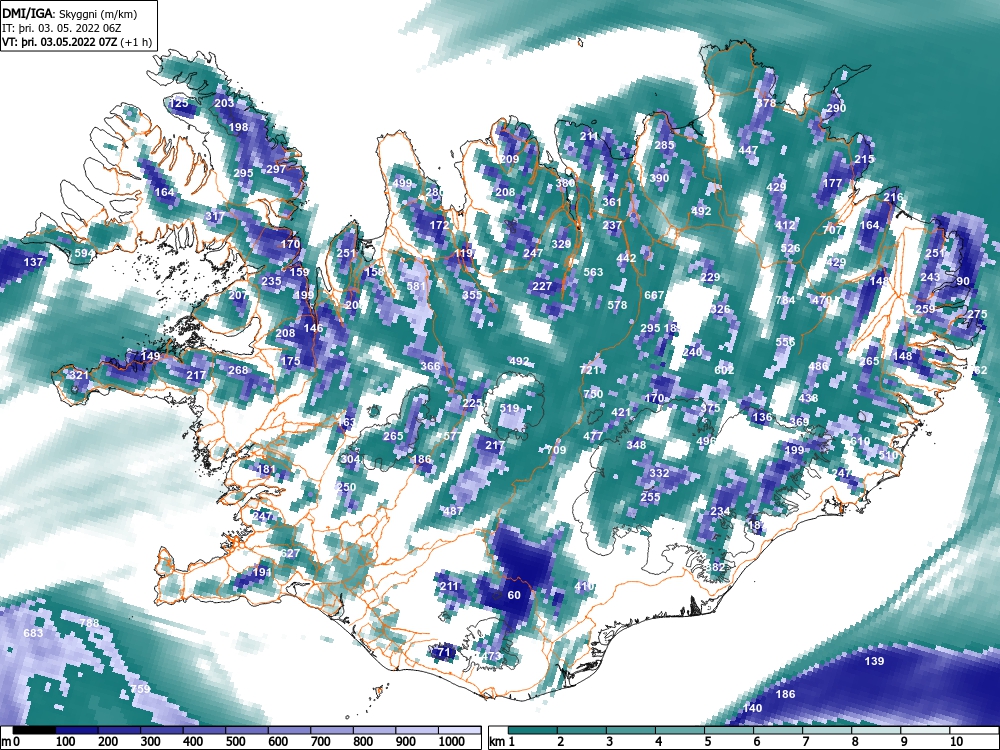
Task: Click the map value '667'
Action: point(654,295)
